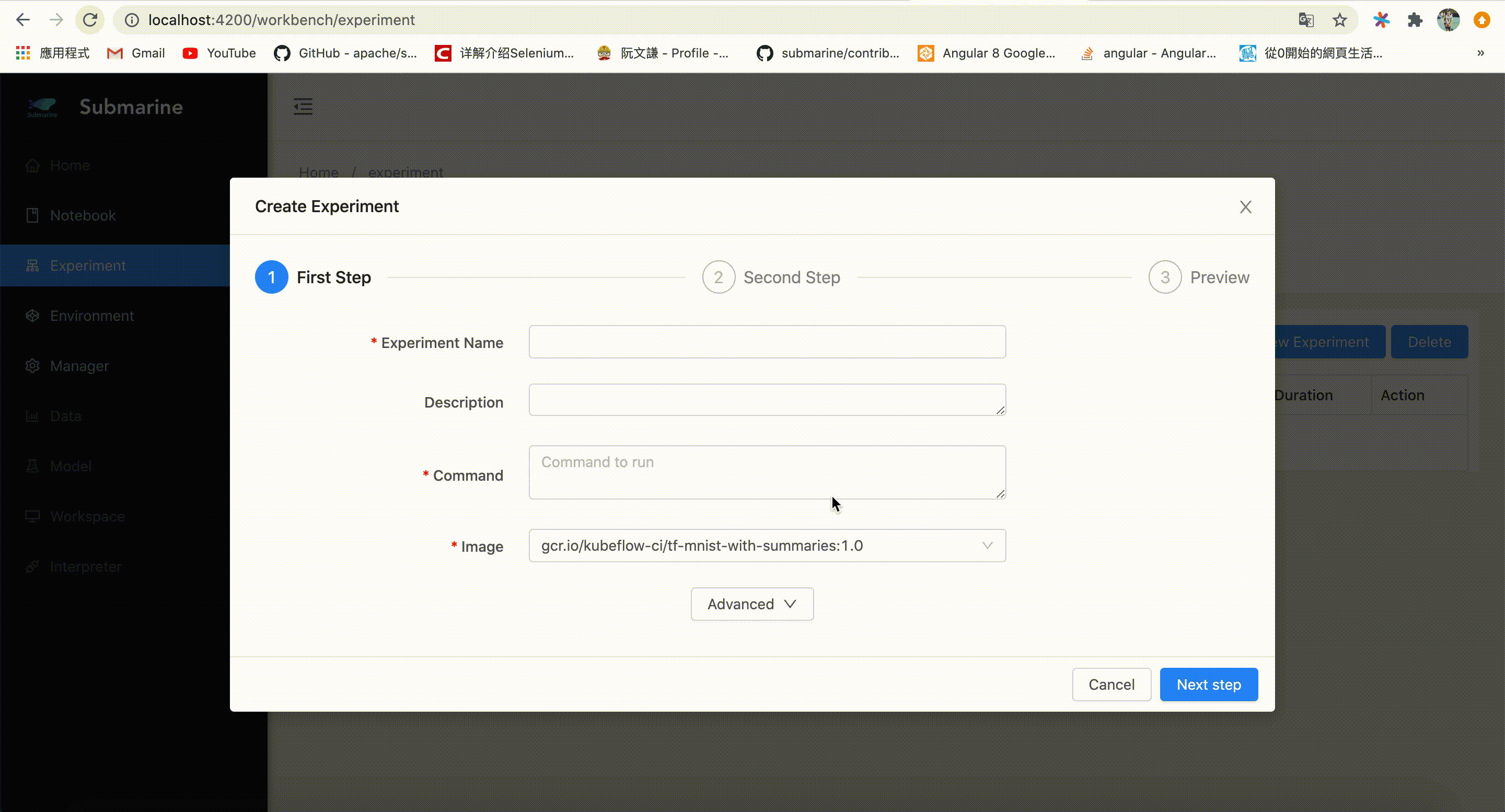Click the bookmark star icon

(x=1339, y=20)
